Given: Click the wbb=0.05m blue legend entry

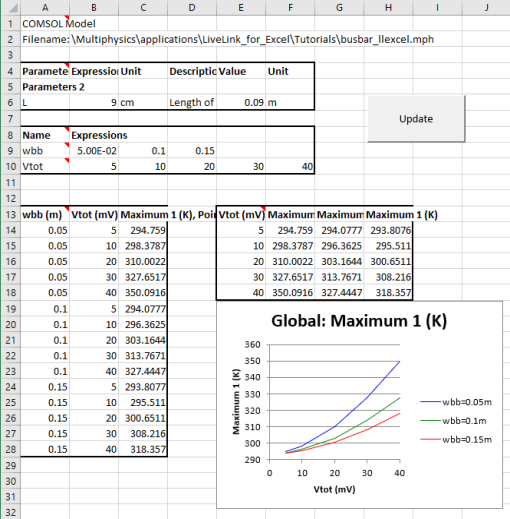Looking at the screenshot, I should (x=456, y=402).
